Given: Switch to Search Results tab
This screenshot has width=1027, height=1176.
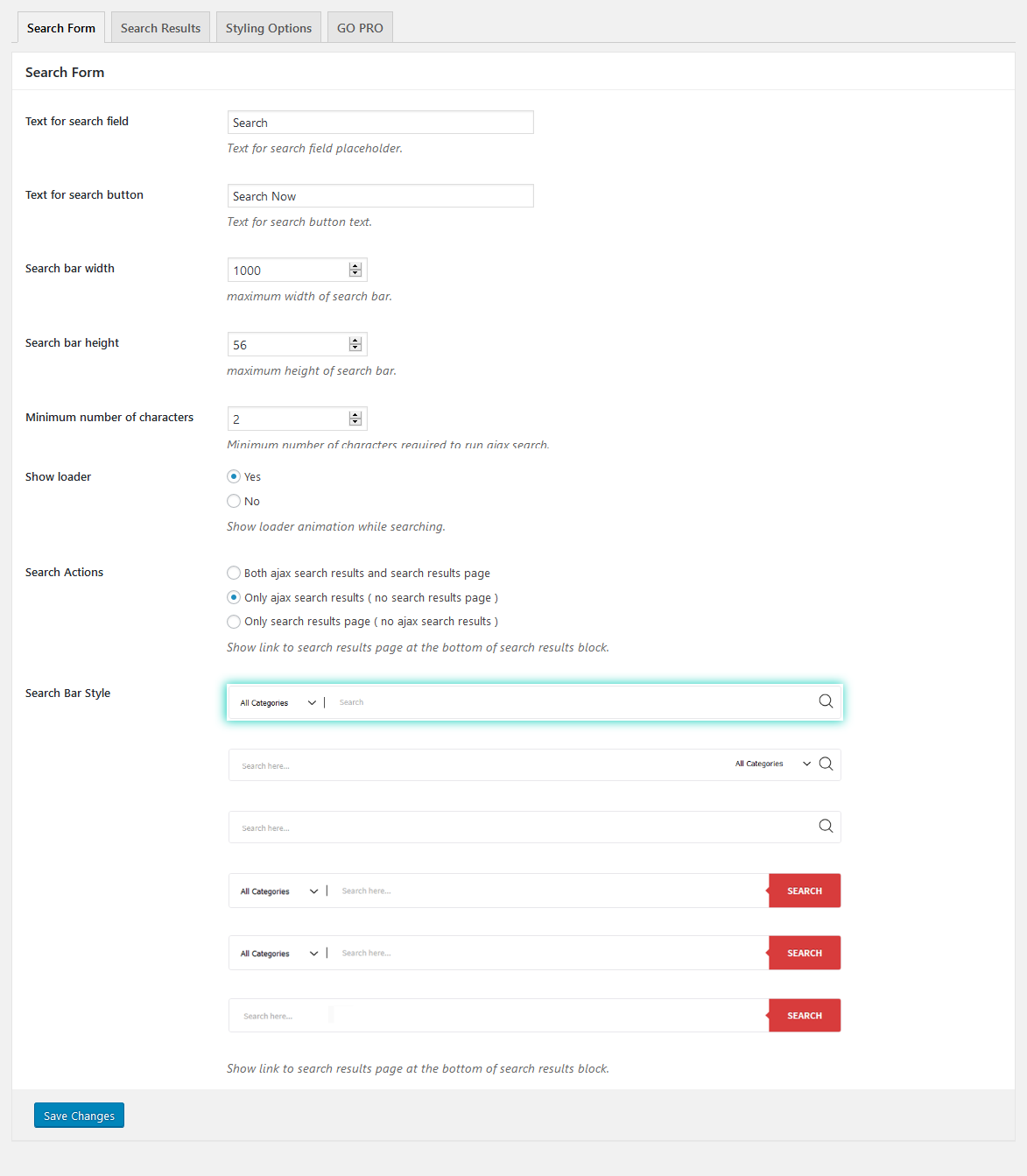Looking at the screenshot, I should point(160,28).
